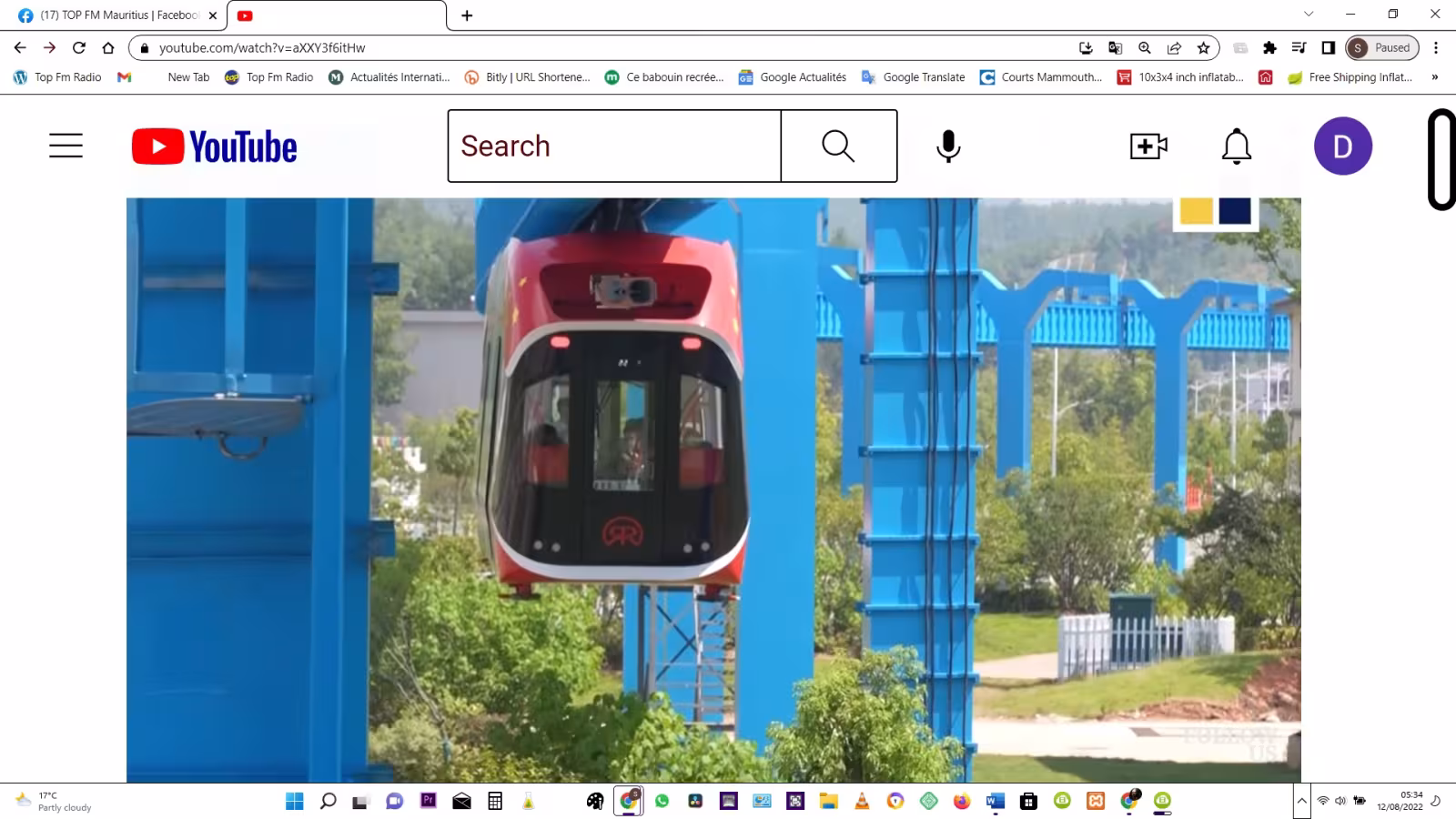
Task: Open the Google Translate bookmark
Action: (x=913, y=77)
